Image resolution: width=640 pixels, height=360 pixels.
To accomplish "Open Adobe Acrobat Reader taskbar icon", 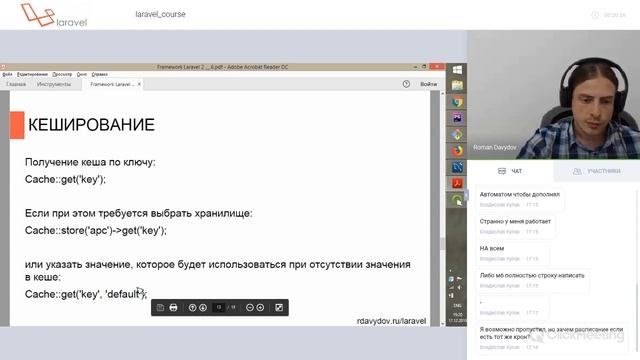I will click(x=457, y=183).
